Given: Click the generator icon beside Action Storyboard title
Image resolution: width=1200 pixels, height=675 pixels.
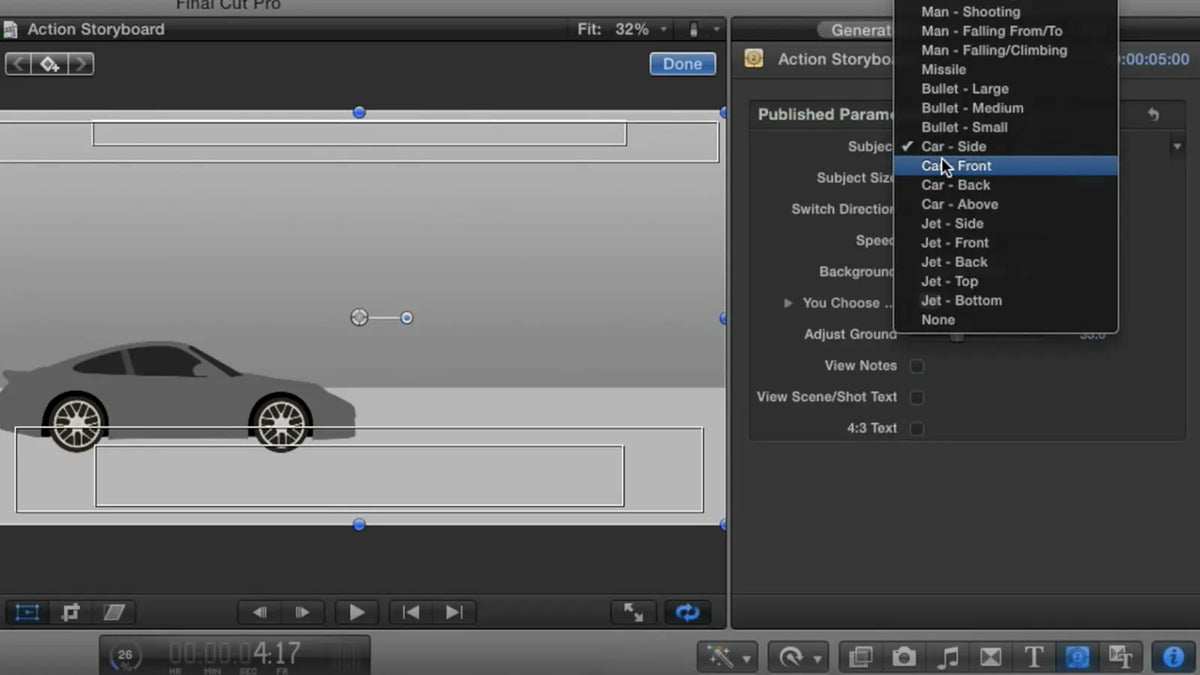Looking at the screenshot, I should tap(754, 59).
